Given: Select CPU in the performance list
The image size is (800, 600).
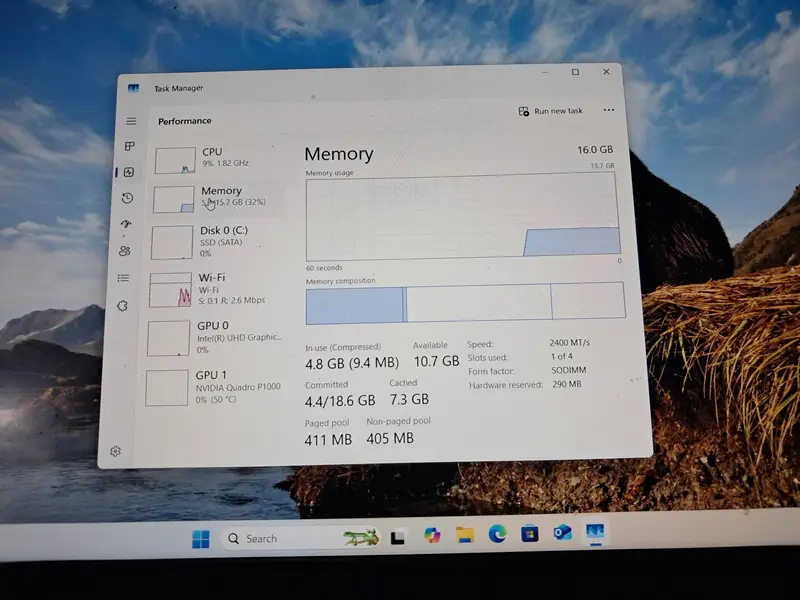Looking at the screenshot, I should [215, 158].
